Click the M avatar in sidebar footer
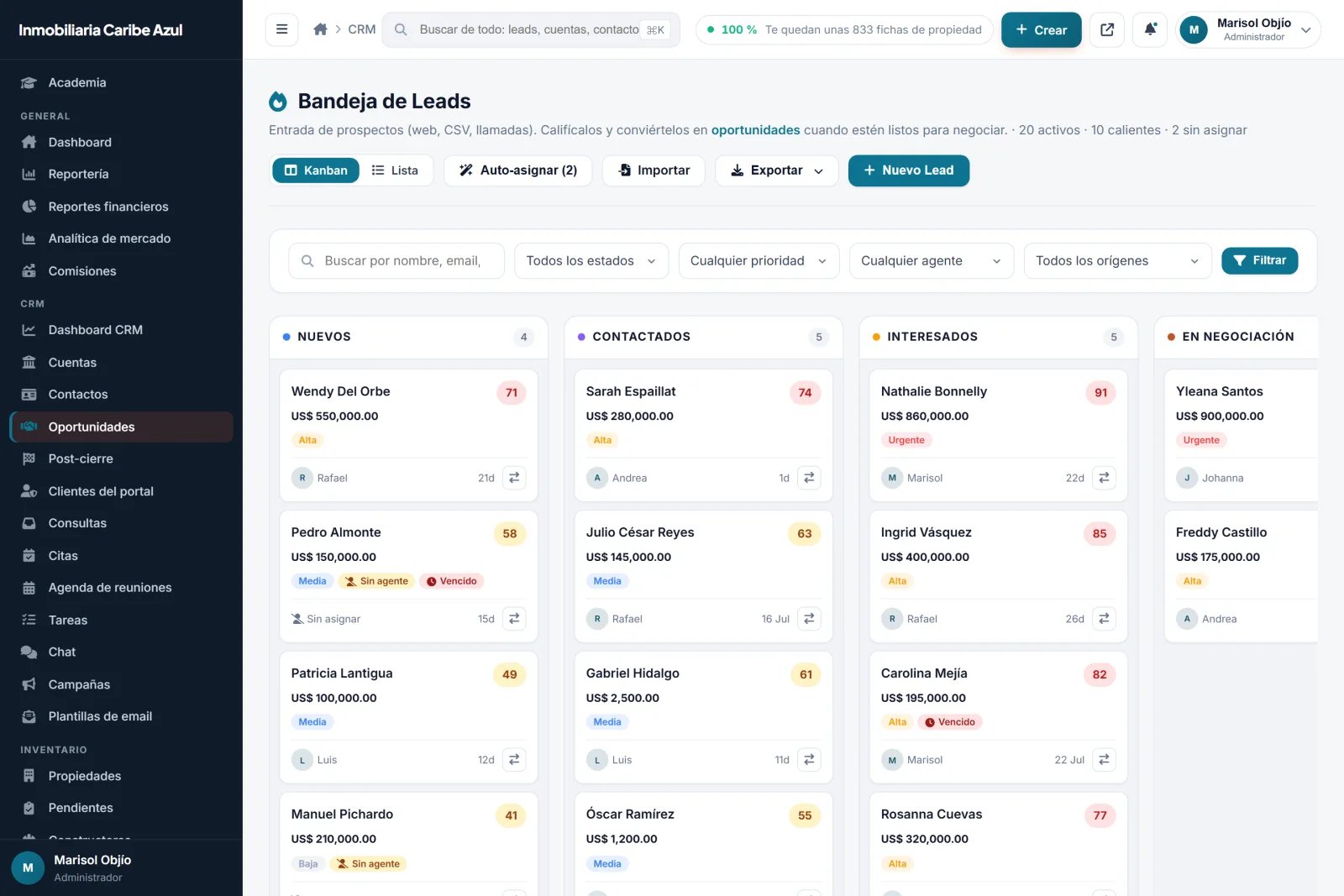This screenshot has height=896, width=1344. click(x=28, y=868)
